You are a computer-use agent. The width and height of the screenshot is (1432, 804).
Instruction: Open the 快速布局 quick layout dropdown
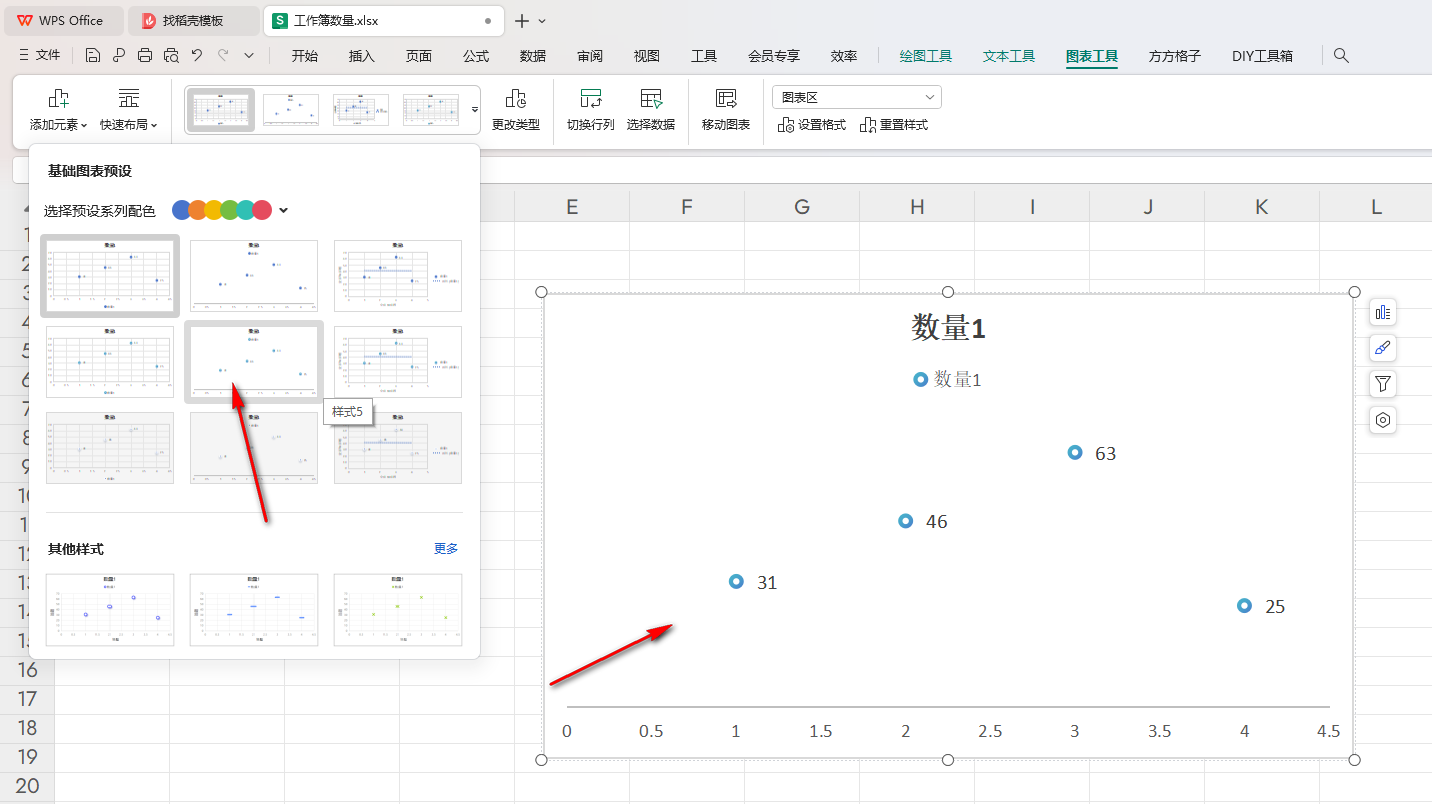tap(129, 110)
